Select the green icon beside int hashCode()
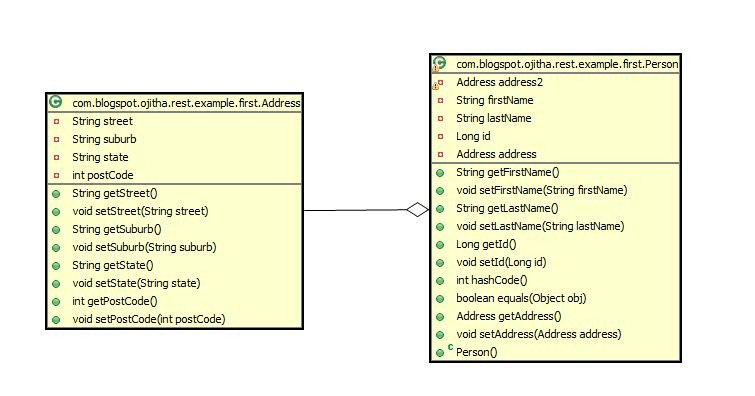755x396 pixels. (x=440, y=281)
